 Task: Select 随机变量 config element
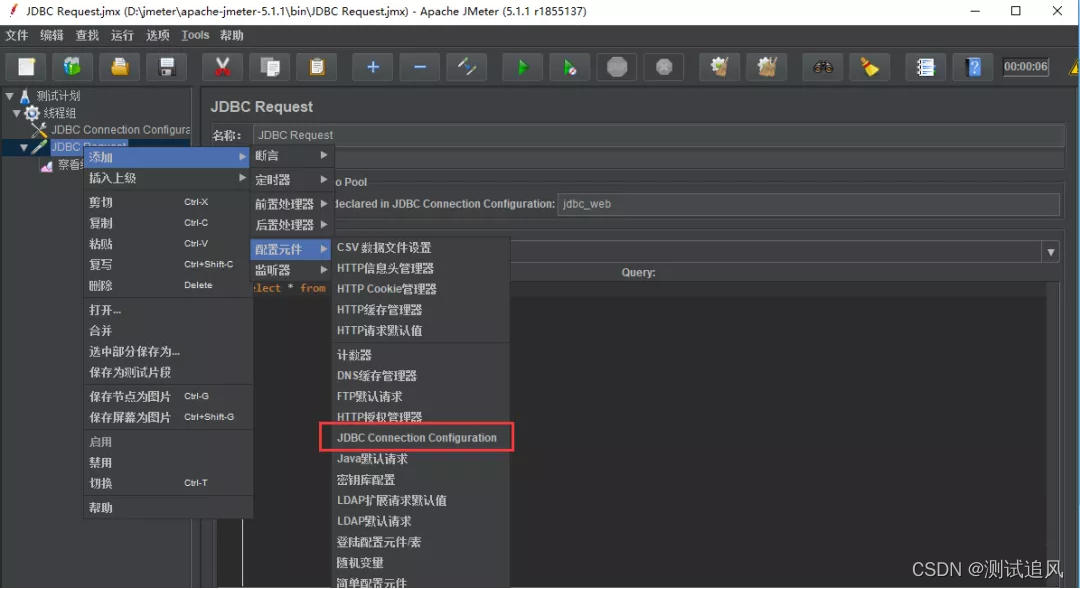[421, 562]
